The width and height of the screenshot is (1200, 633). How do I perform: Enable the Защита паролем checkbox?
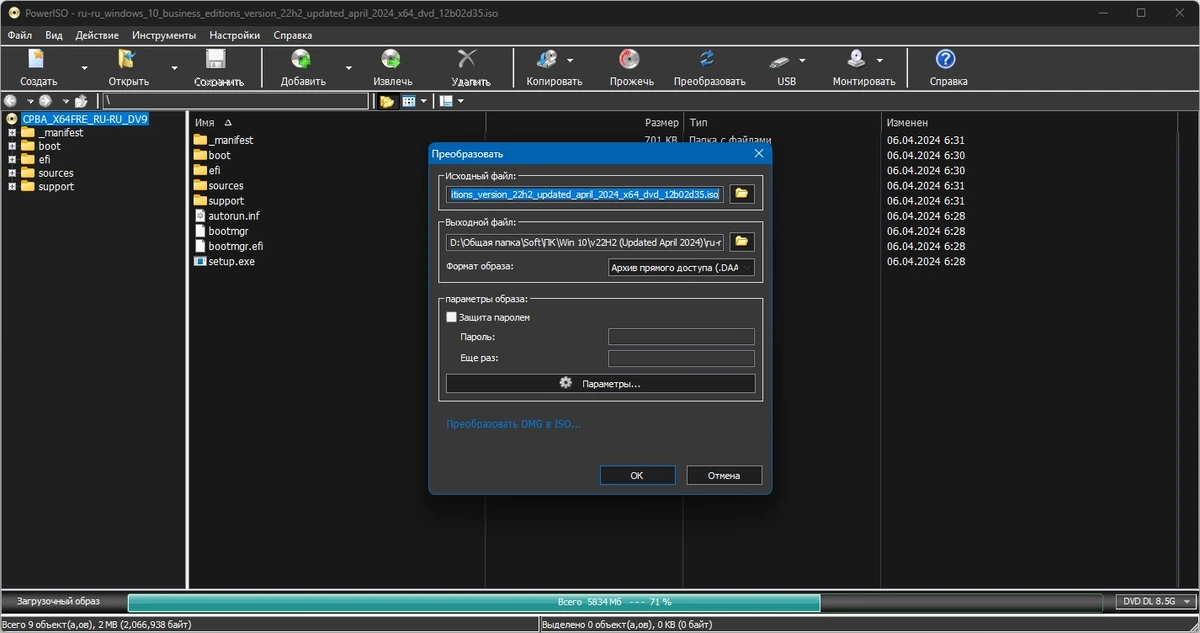tap(451, 317)
